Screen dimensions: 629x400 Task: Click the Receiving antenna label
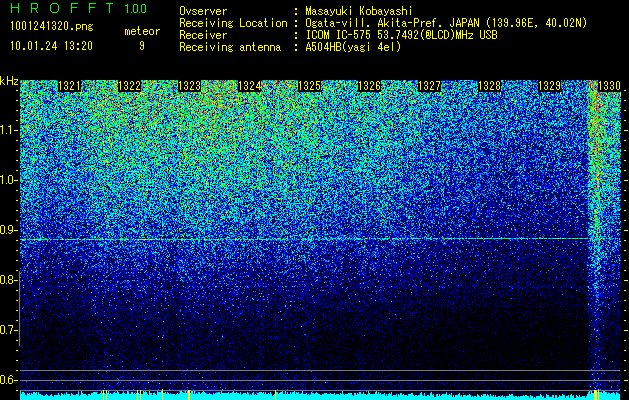[230, 47]
